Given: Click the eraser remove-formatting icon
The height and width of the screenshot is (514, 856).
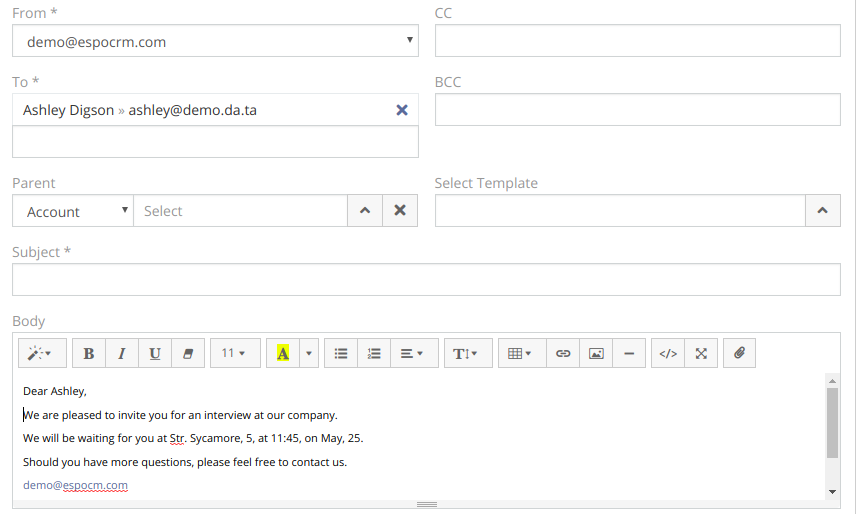Looking at the screenshot, I should click(x=188, y=353).
